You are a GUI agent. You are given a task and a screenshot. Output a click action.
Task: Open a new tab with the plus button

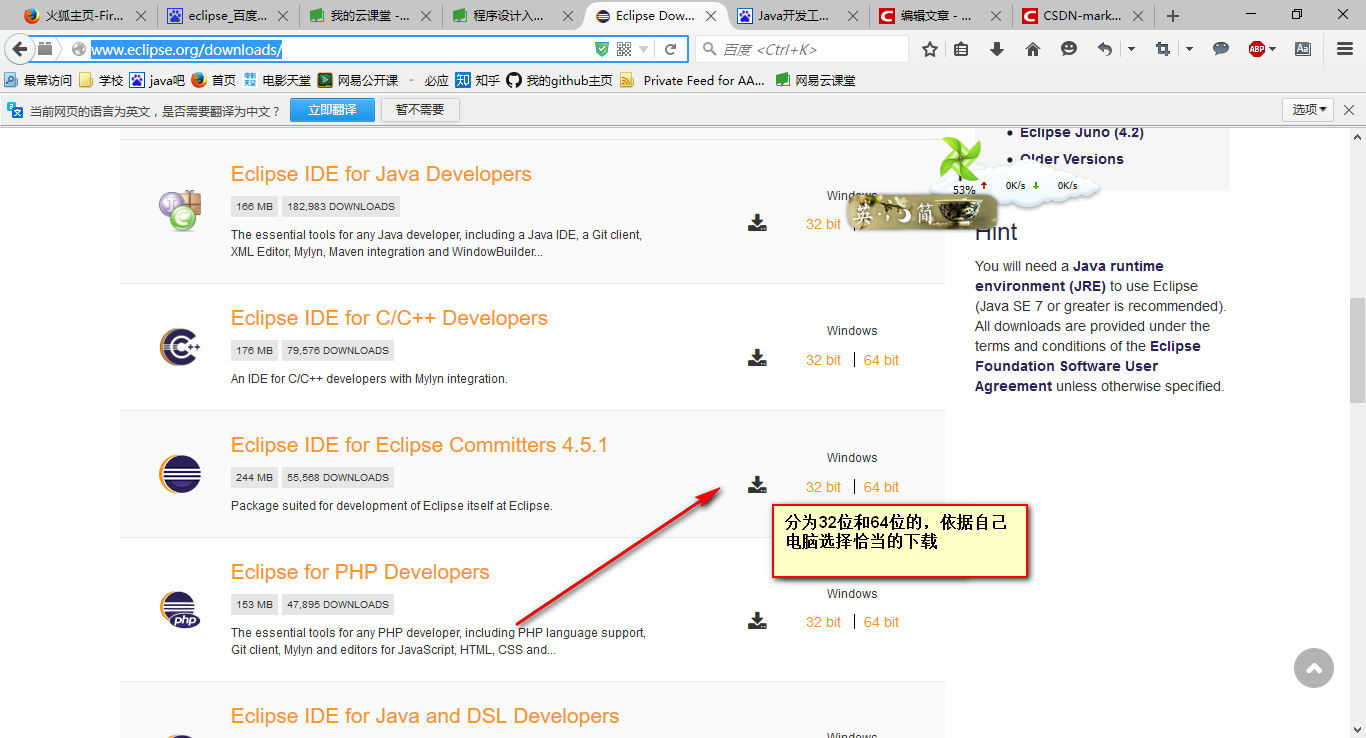[x=1173, y=16]
